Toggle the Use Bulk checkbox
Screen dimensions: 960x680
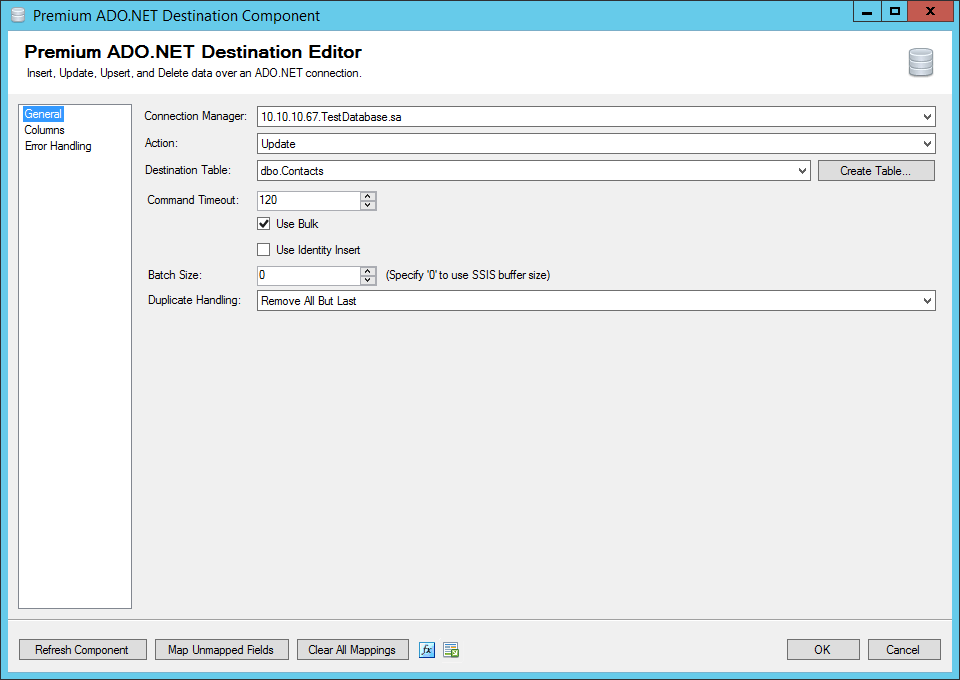point(264,224)
